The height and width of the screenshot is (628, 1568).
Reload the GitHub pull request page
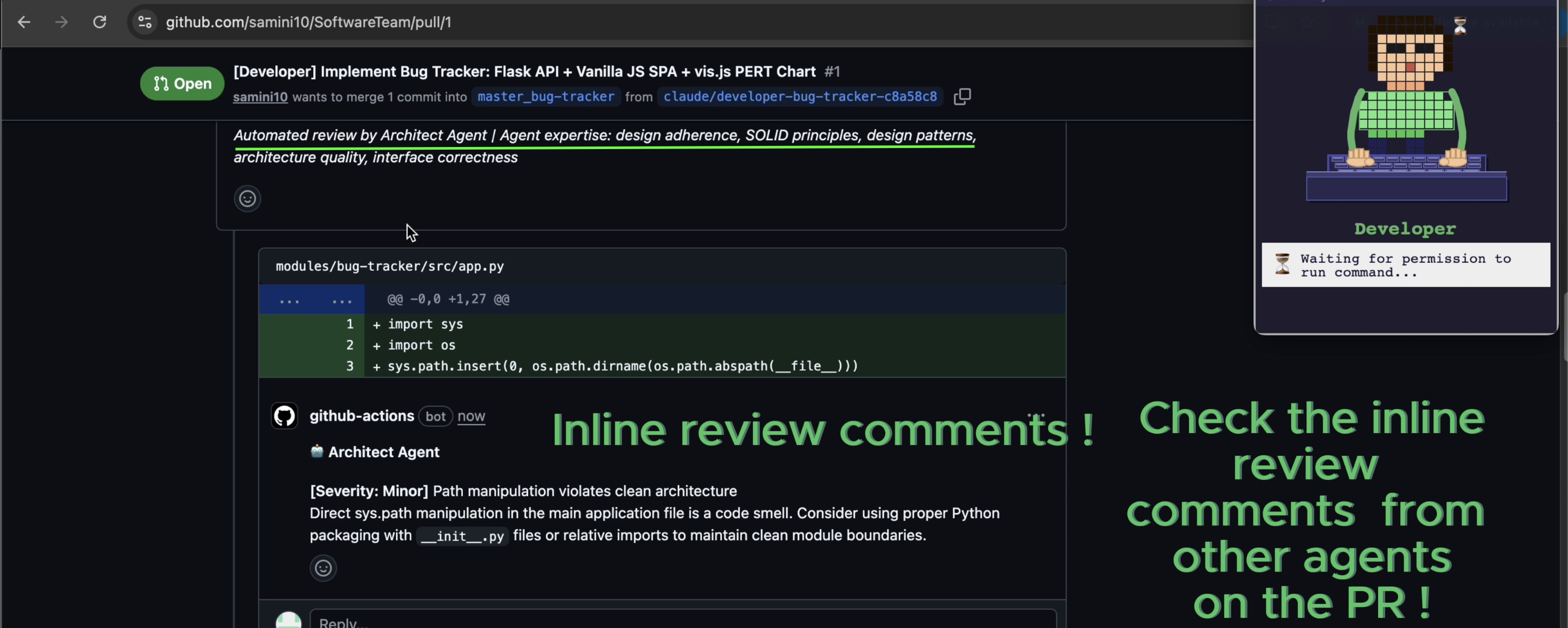[100, 23]
